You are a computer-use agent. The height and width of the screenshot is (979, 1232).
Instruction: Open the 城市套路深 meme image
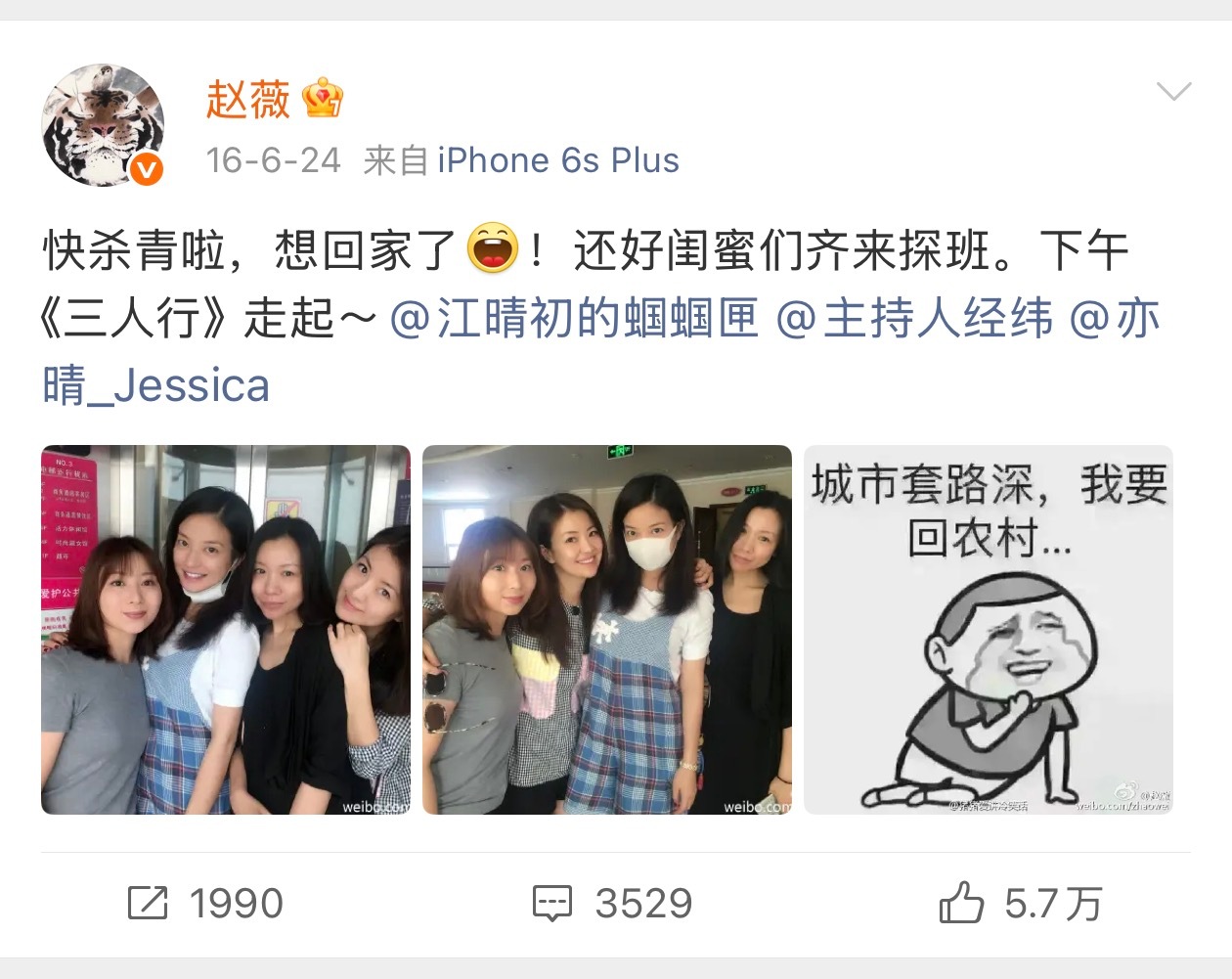[989, 630]
